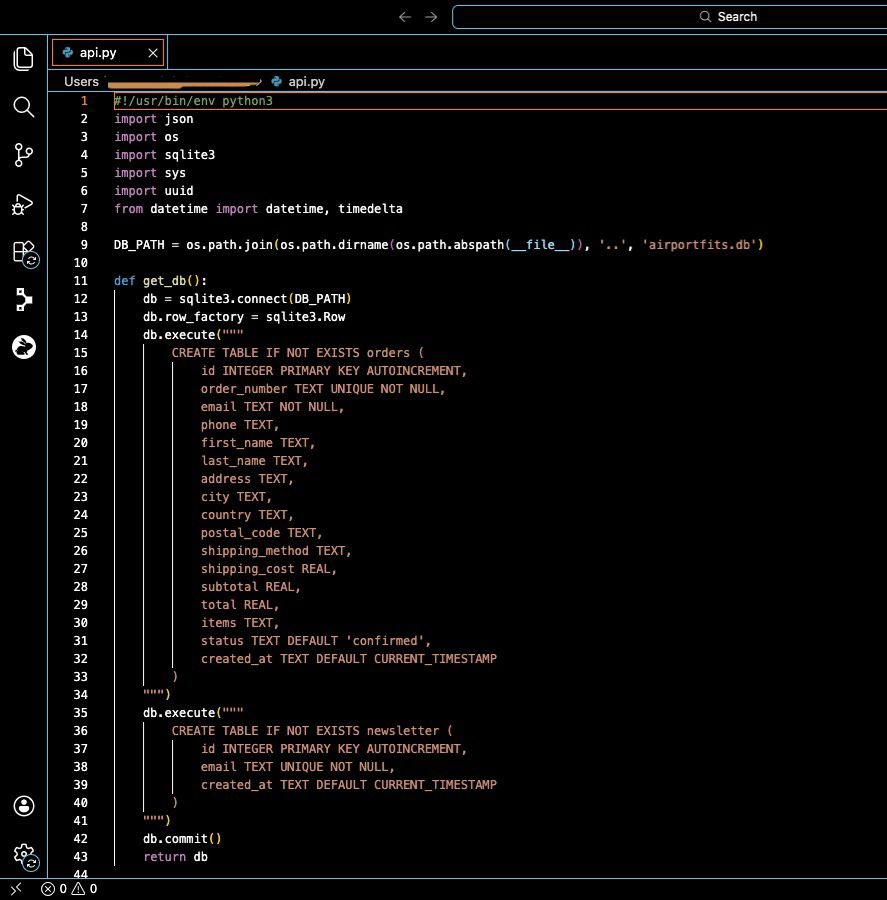Click line number 11 in gutter

(80, 281)
